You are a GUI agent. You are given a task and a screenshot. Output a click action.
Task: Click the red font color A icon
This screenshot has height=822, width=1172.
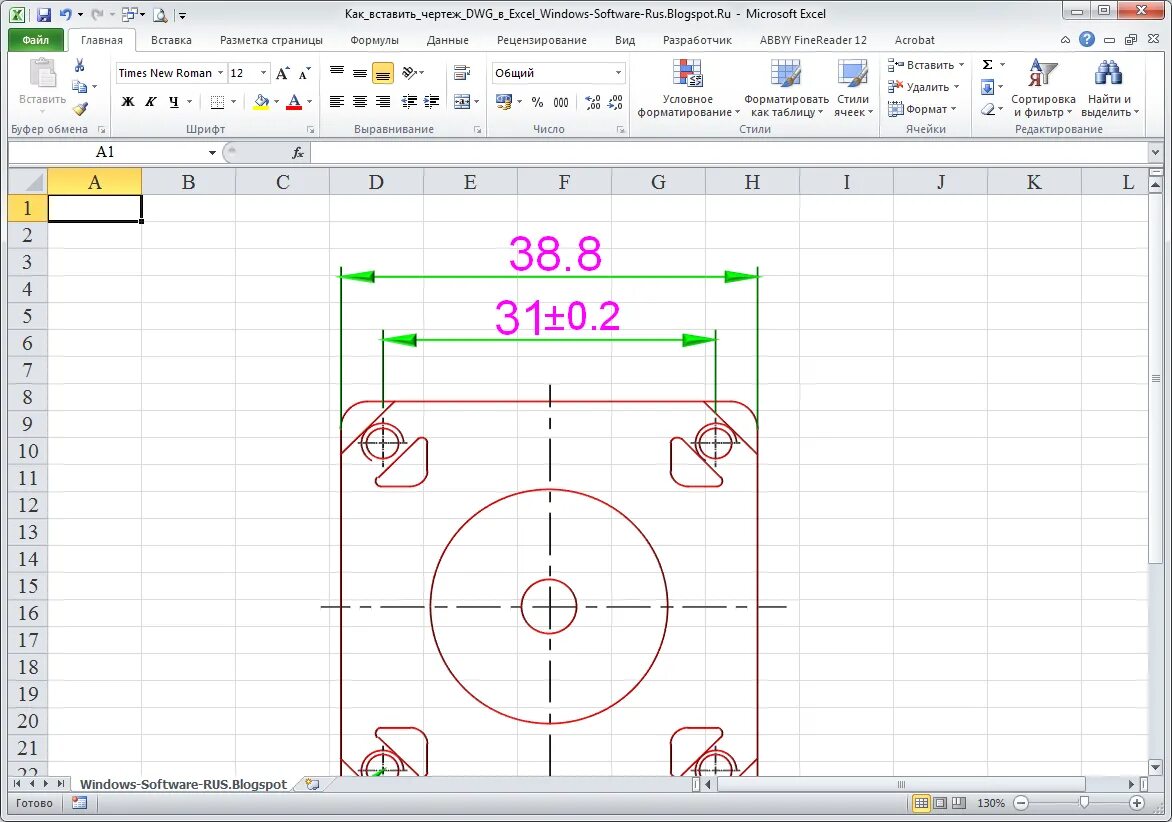(x=294, y=102)
